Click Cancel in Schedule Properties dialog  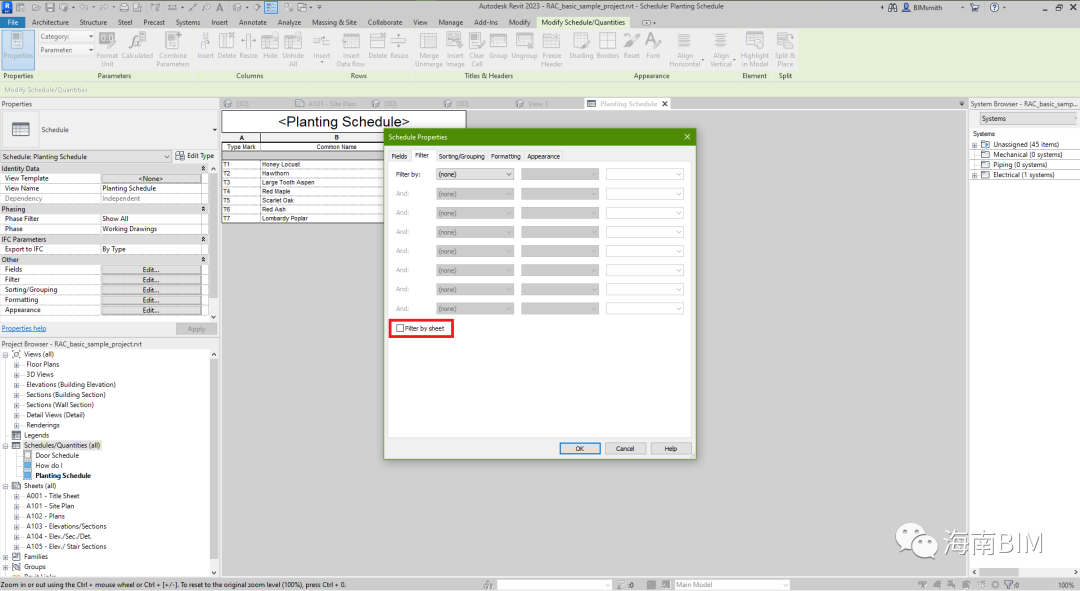(625, 448)
